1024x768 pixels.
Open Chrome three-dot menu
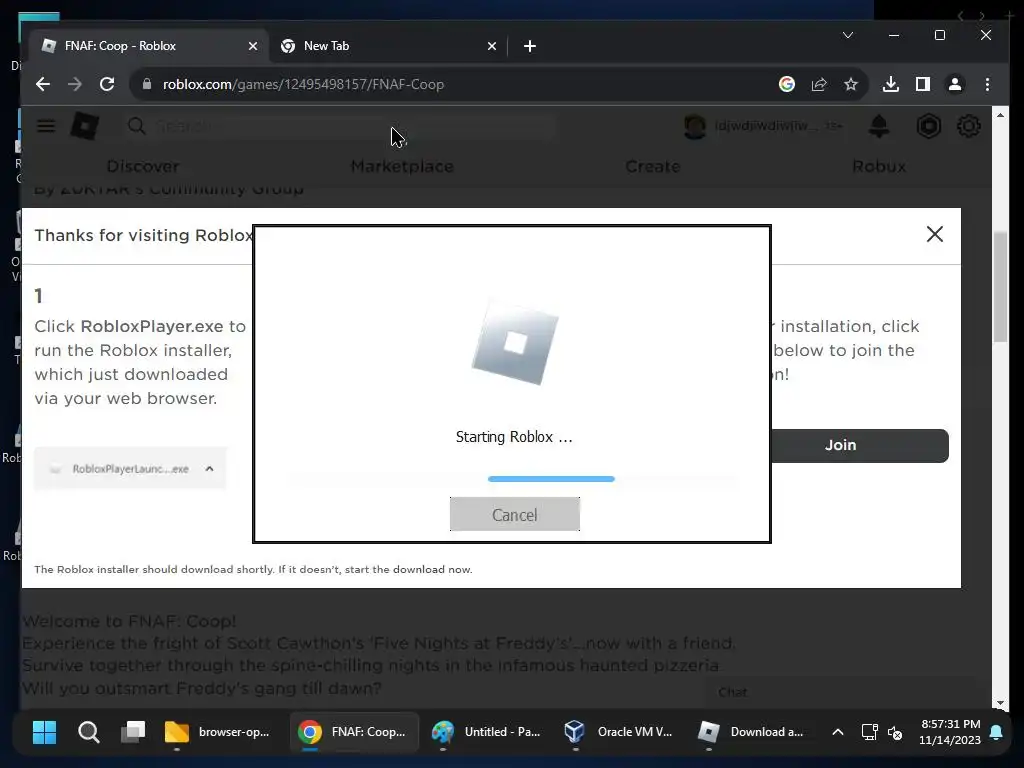[x=987, y=84]
